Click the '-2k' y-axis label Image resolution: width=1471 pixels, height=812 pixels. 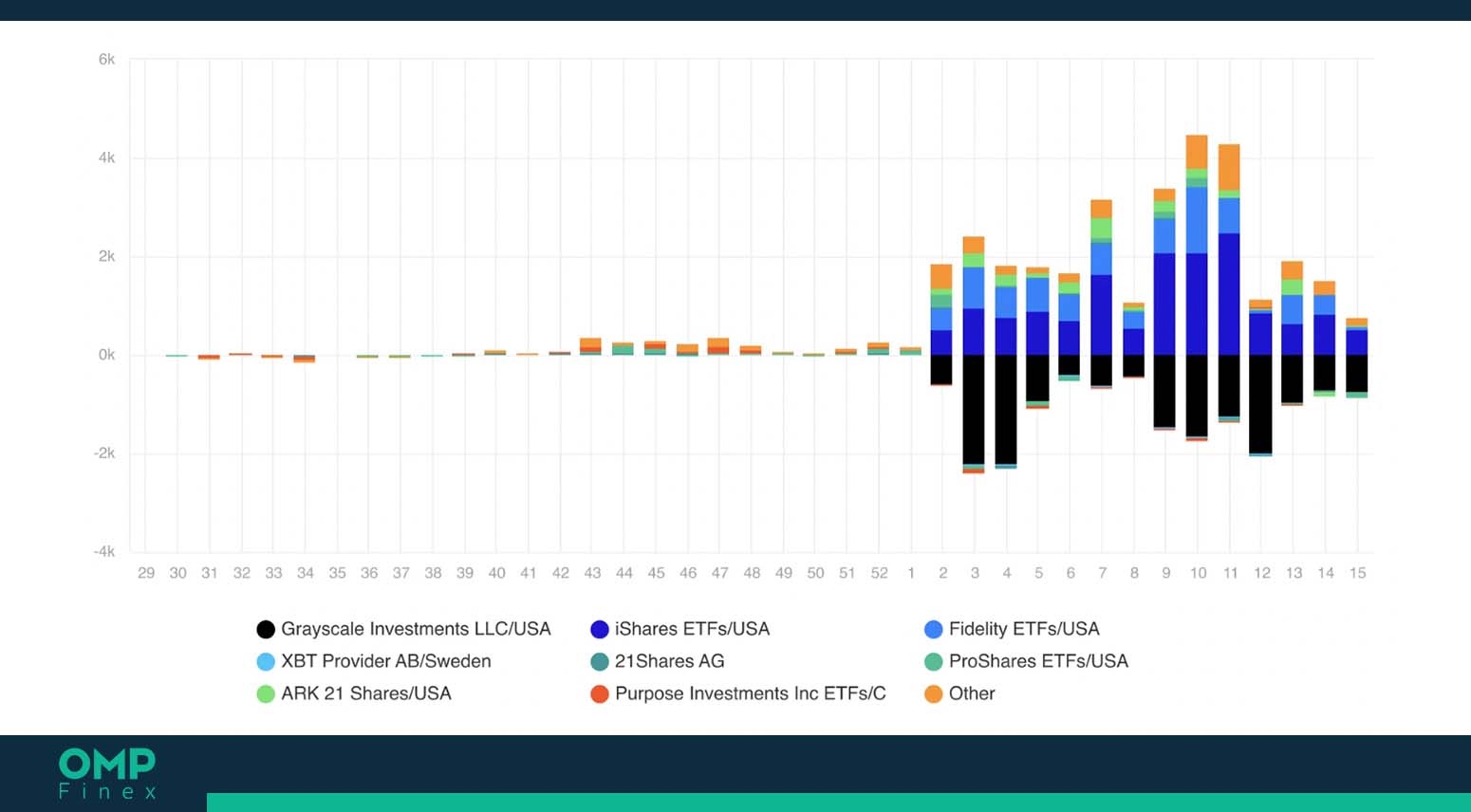point(104,453)
